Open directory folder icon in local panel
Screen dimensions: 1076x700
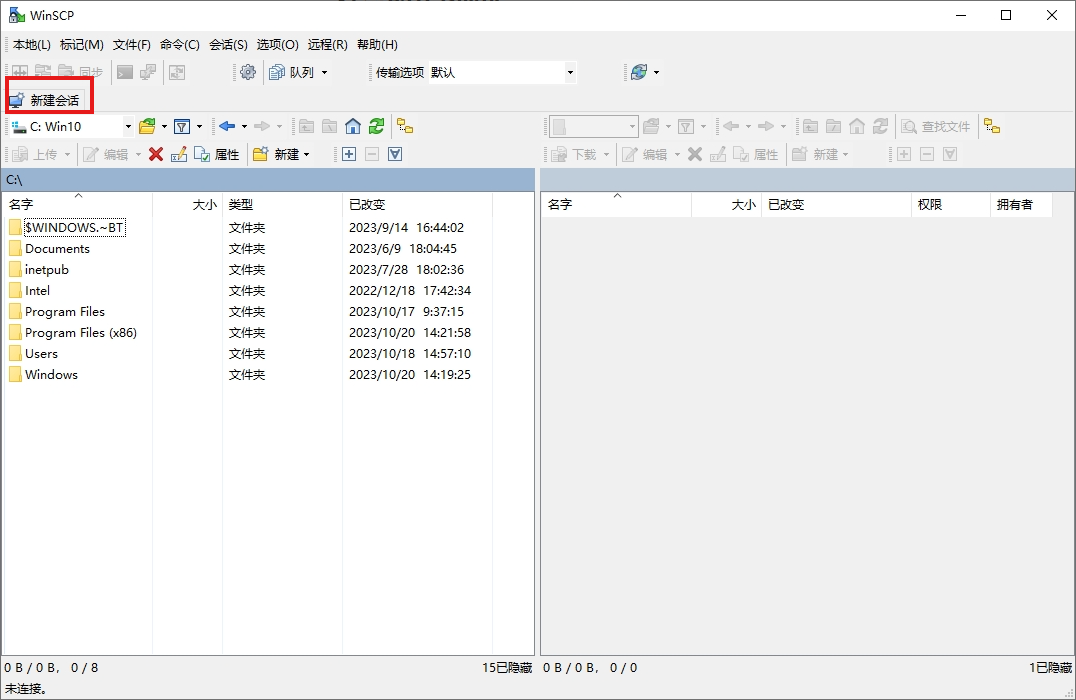(147, 126)
